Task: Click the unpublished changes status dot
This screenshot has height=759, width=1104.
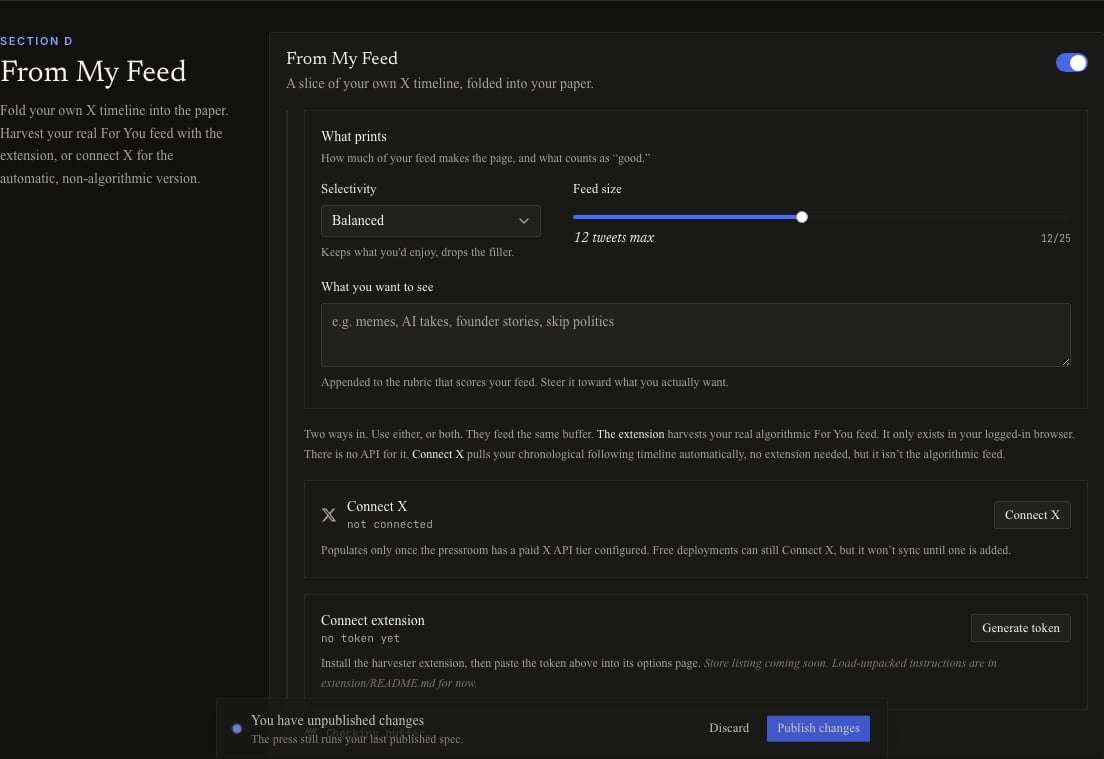Action: pos(237,729)
